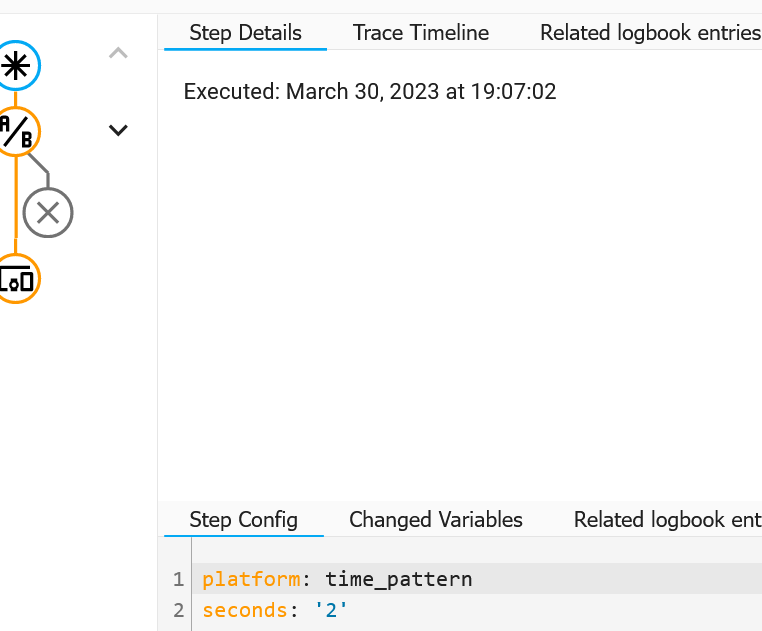This screenshot has height=631, width=762.
Task: Click the gray X failed-branch node
Action: tap(48, 212)
